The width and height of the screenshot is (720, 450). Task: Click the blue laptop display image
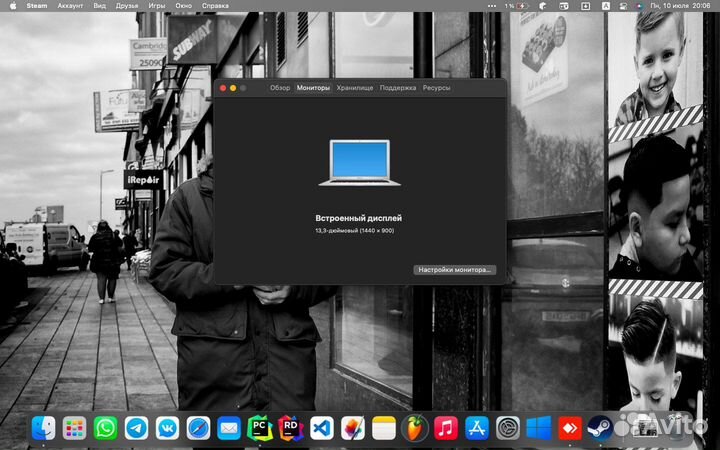(x=360, y=163)
